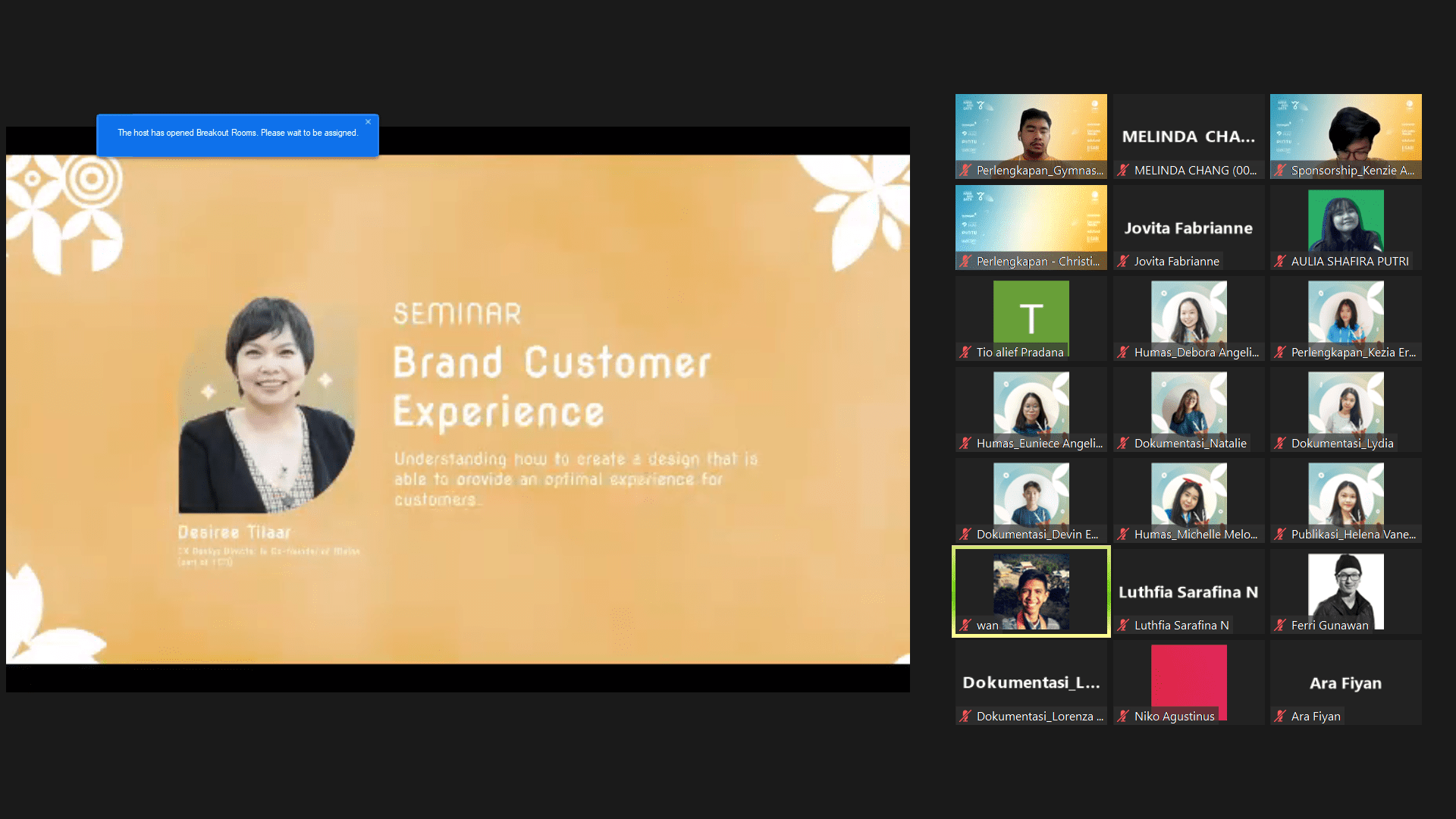Select the highlighted wan participant tile
Viewport: 1456px width, 819px height.
click(1031, 589)
